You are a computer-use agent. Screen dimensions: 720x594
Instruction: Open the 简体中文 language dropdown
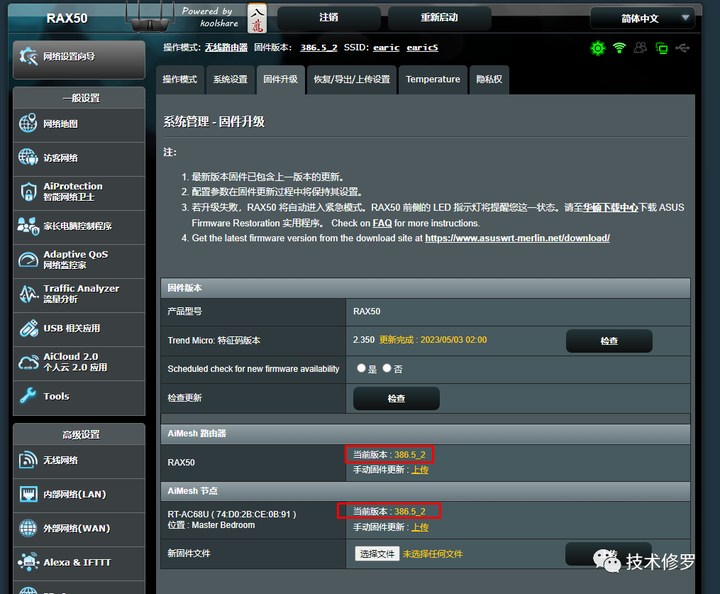642,18
